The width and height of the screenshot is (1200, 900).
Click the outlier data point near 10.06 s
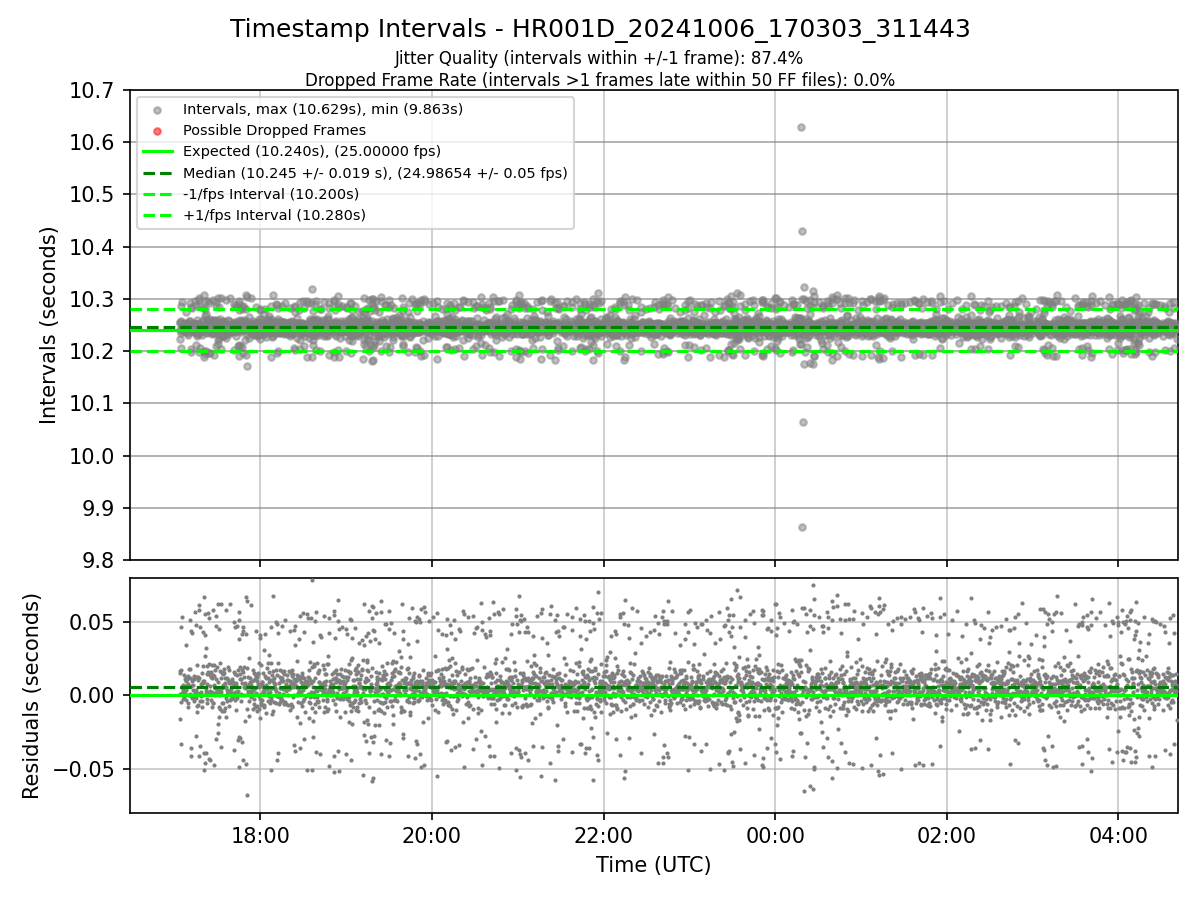tap(803, 422)
